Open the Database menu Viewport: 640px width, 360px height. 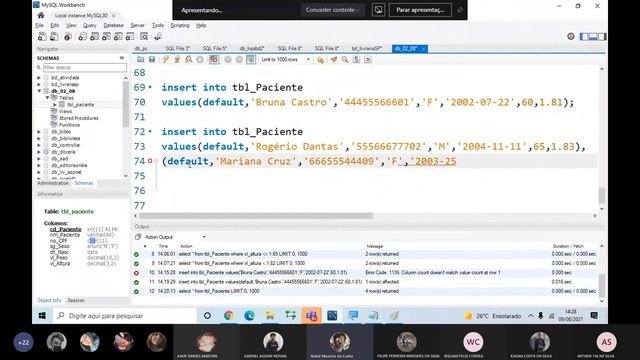coord(113,25)
